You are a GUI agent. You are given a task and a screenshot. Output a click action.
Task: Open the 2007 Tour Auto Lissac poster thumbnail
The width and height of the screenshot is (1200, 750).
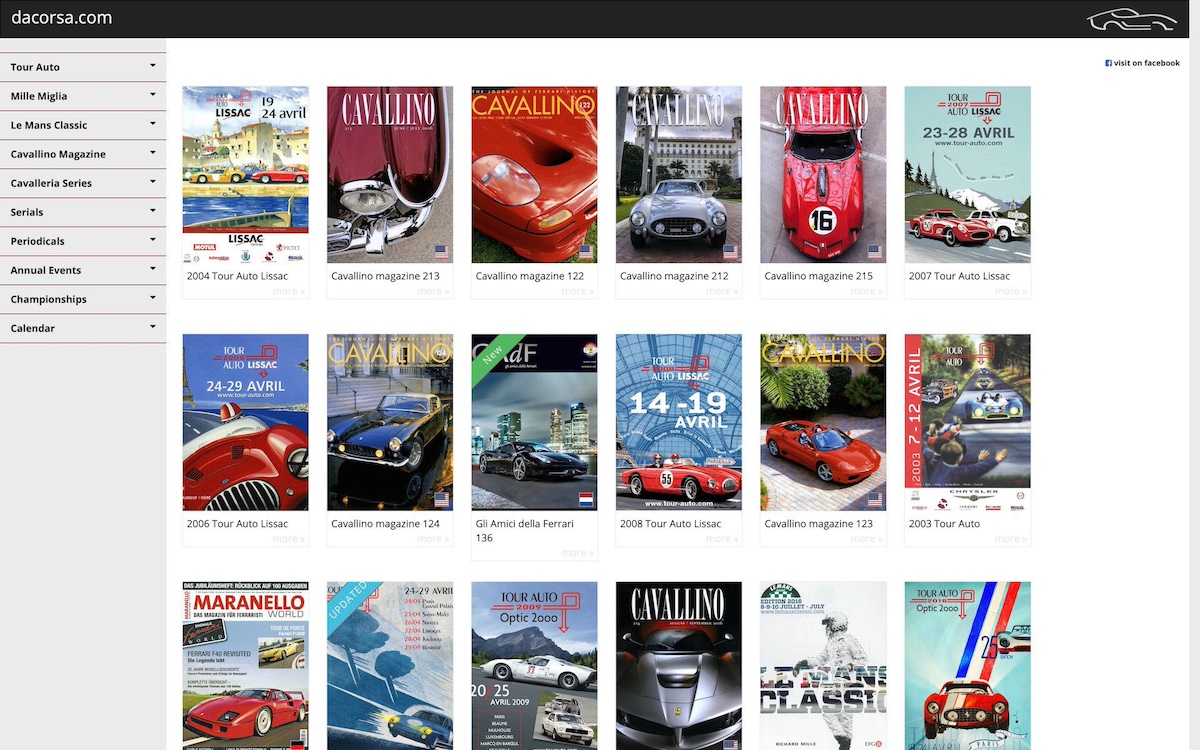pyautogui.click(x=968, y=175)
